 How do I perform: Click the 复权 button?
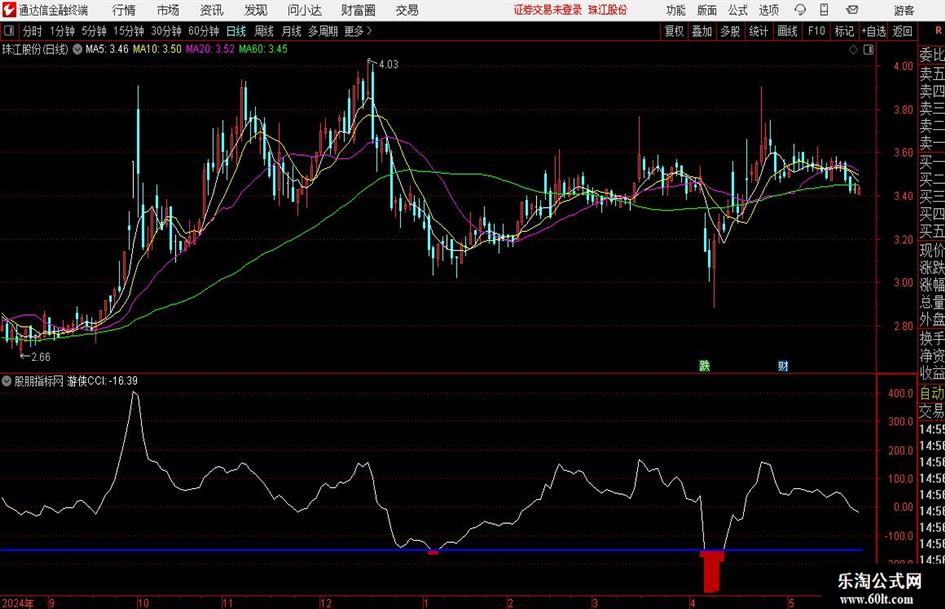[674, 31]
